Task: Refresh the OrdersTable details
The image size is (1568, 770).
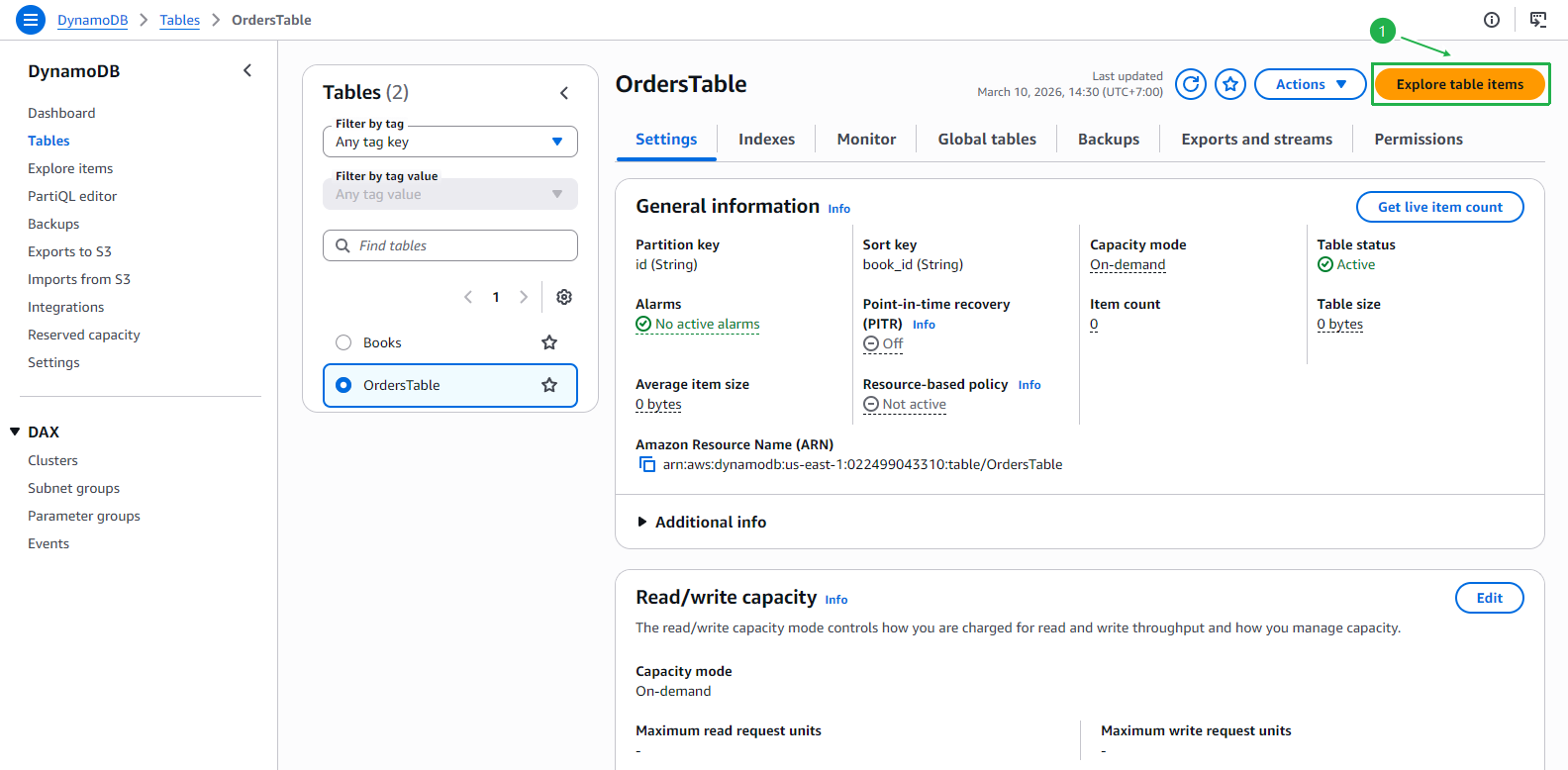Action: click(x=1191, y=84)
